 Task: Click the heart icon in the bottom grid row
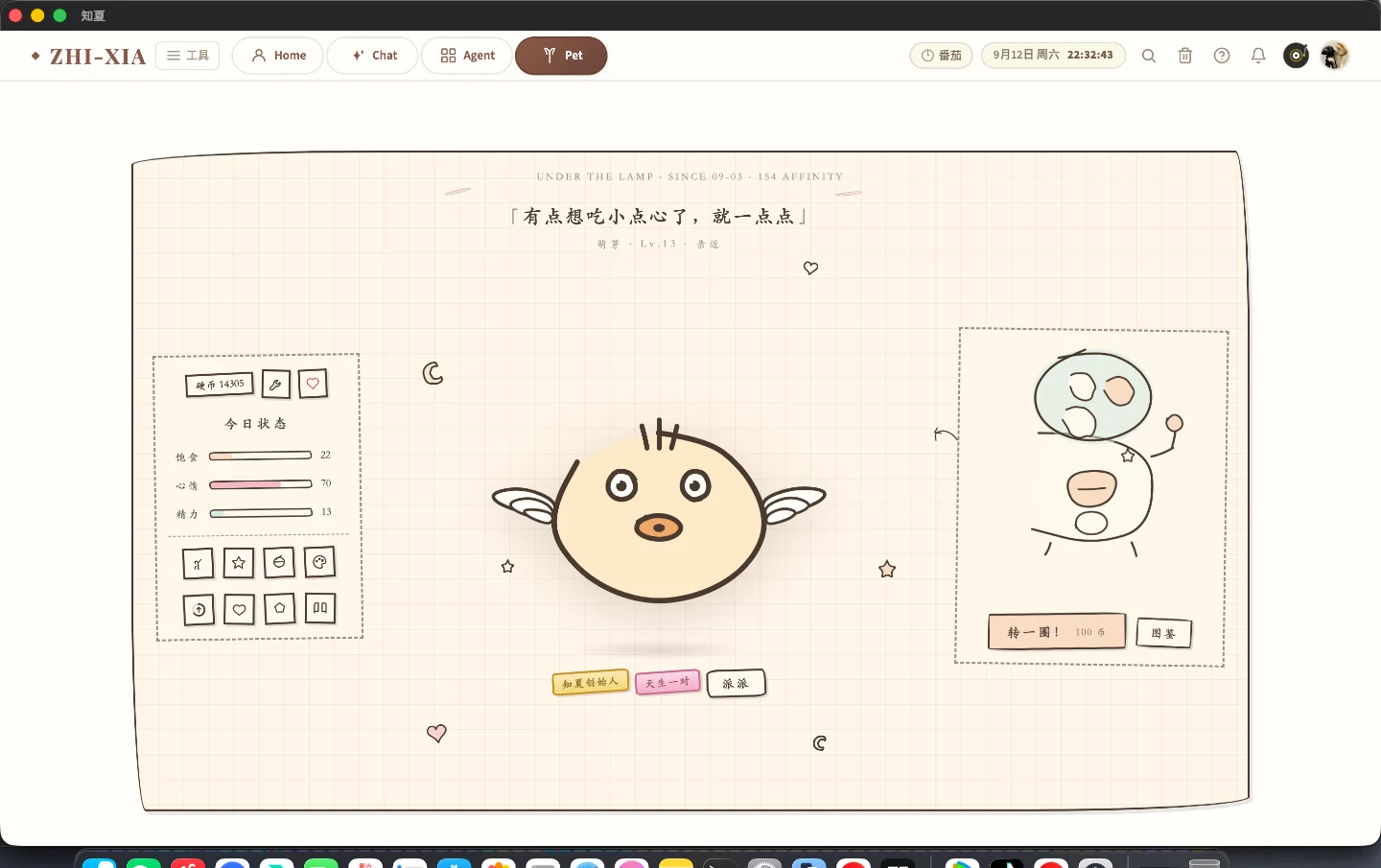pyautogui.click(x=239, y=609)
